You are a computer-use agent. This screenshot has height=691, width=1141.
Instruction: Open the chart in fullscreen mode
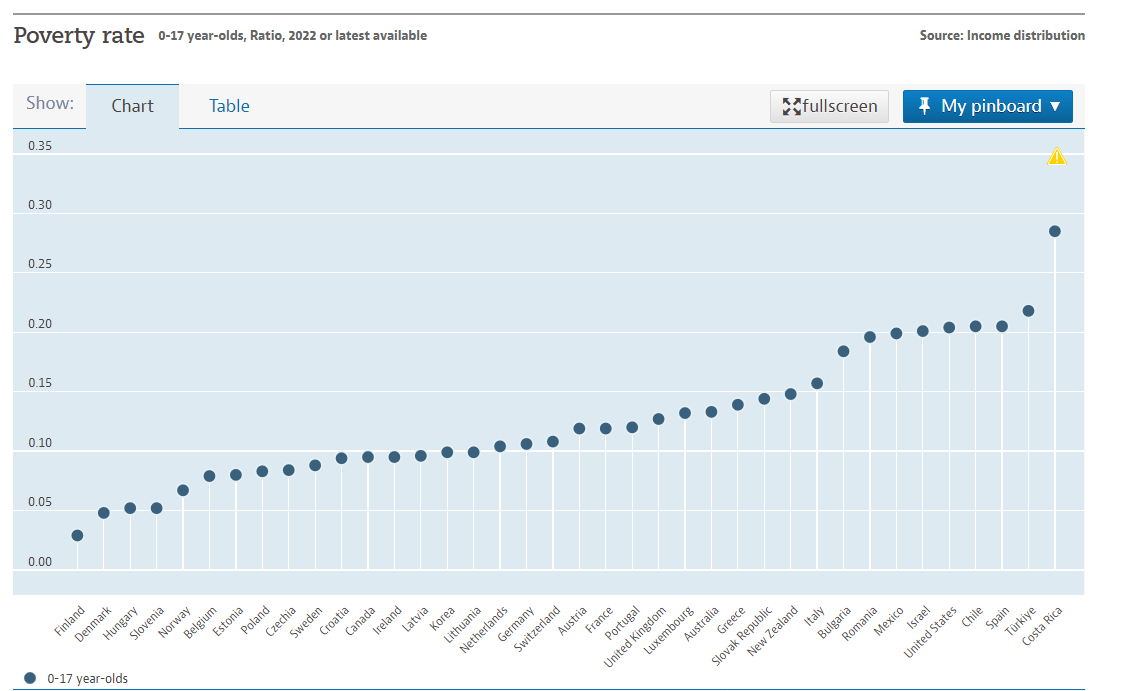(829, 106)
